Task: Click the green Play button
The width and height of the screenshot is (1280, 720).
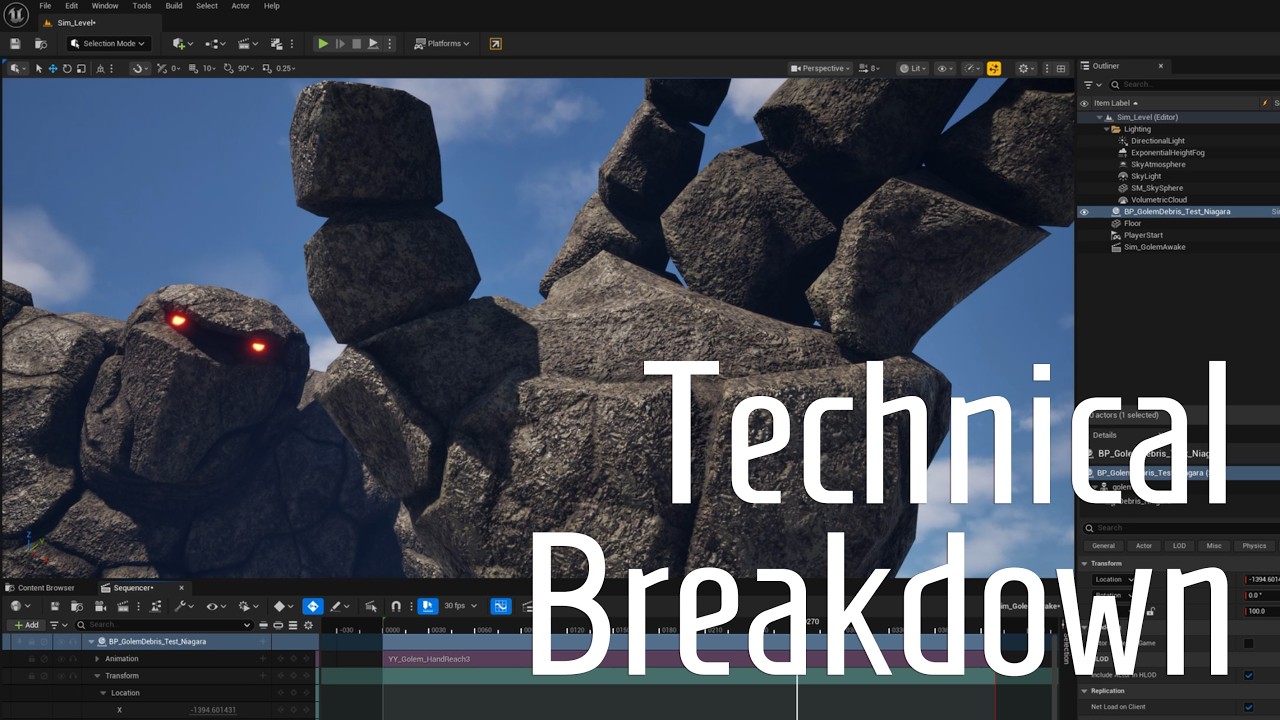Action: pos(322,44)
